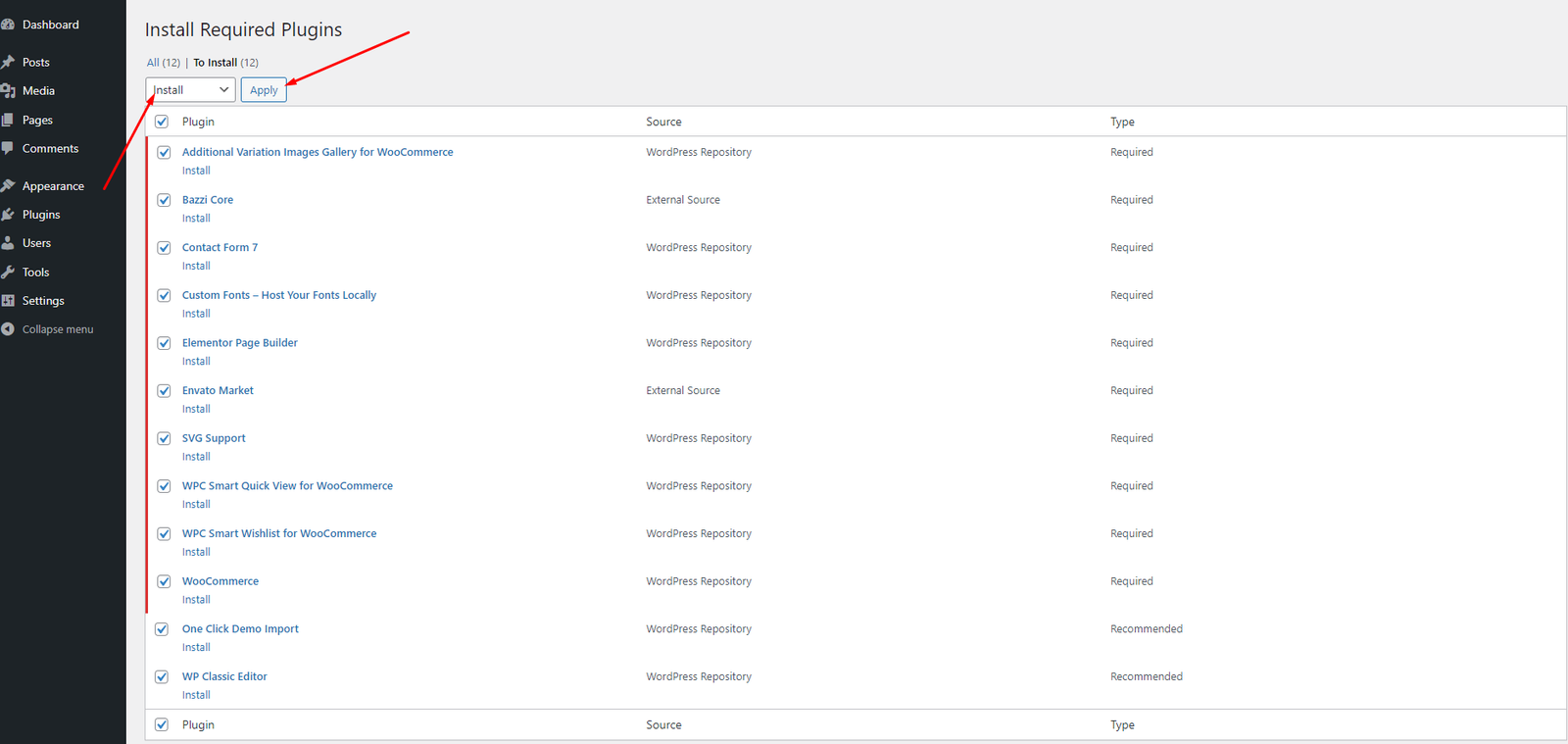Click the Users person icon
Image resolution: width=1568 pixels, height=744 pixels.
[8, 243]
